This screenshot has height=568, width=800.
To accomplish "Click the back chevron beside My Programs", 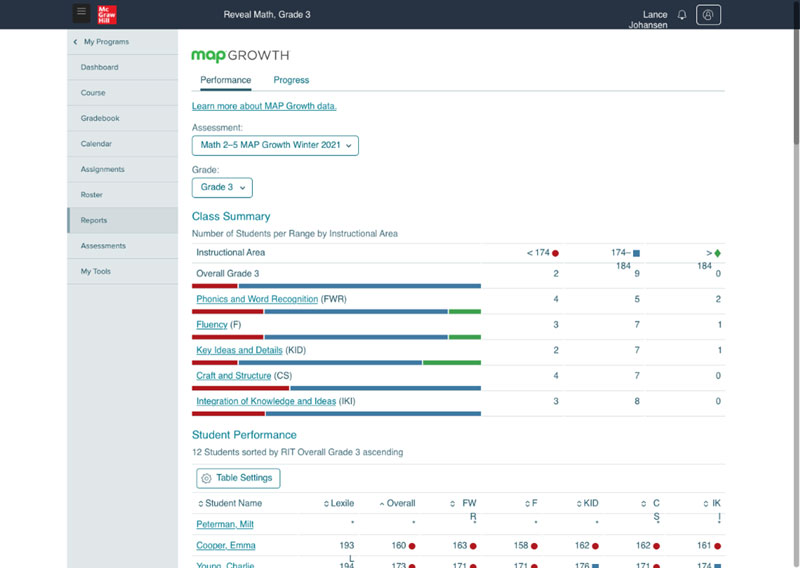I will pos(76,42).
